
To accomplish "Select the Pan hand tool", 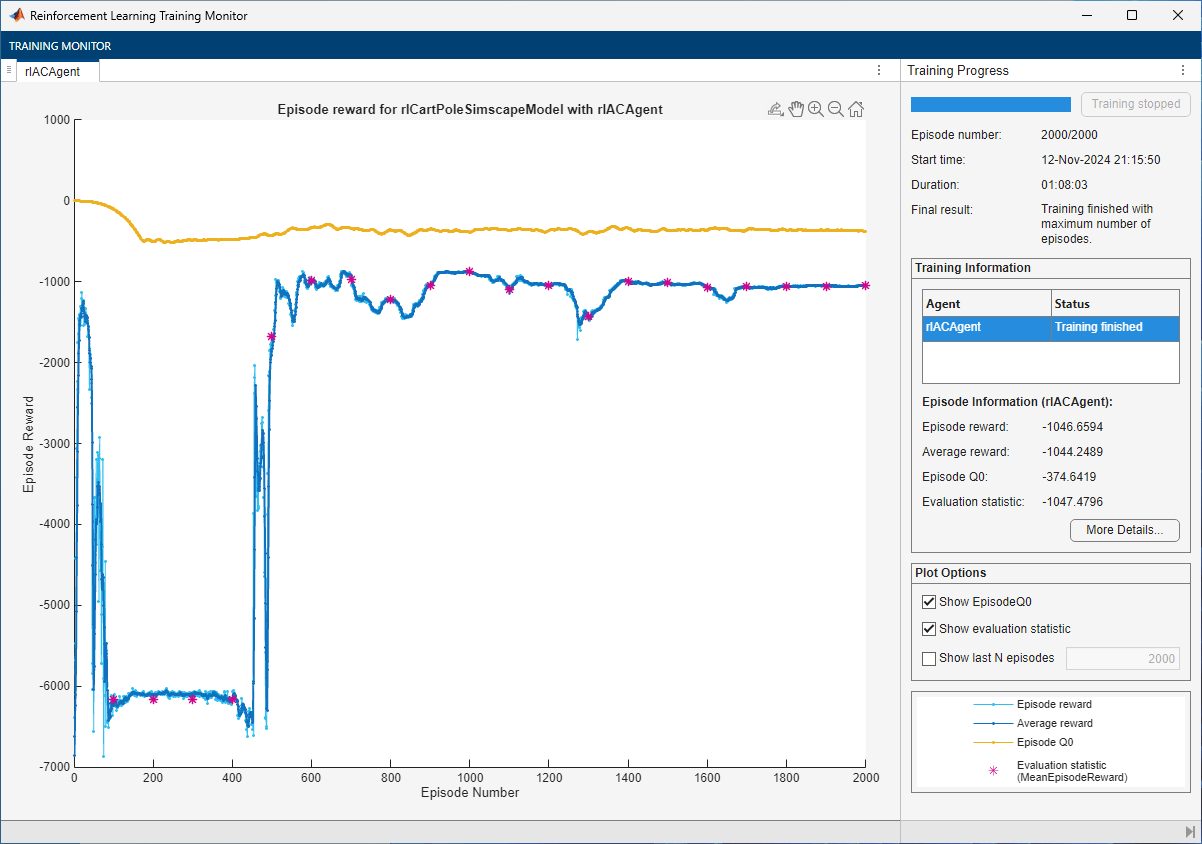I will (x=796, y=110).
